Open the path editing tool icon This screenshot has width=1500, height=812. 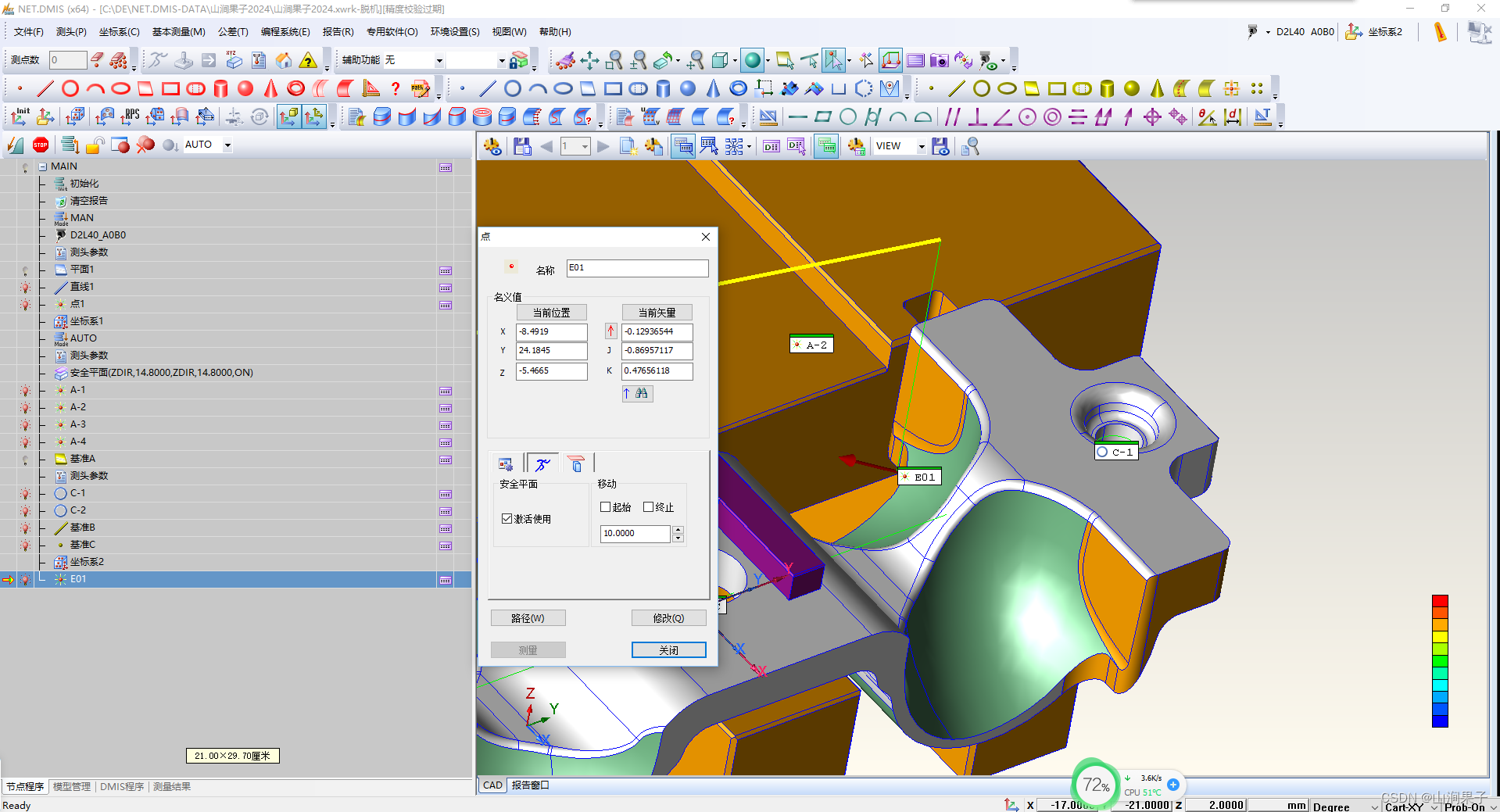tap(421, 88)
